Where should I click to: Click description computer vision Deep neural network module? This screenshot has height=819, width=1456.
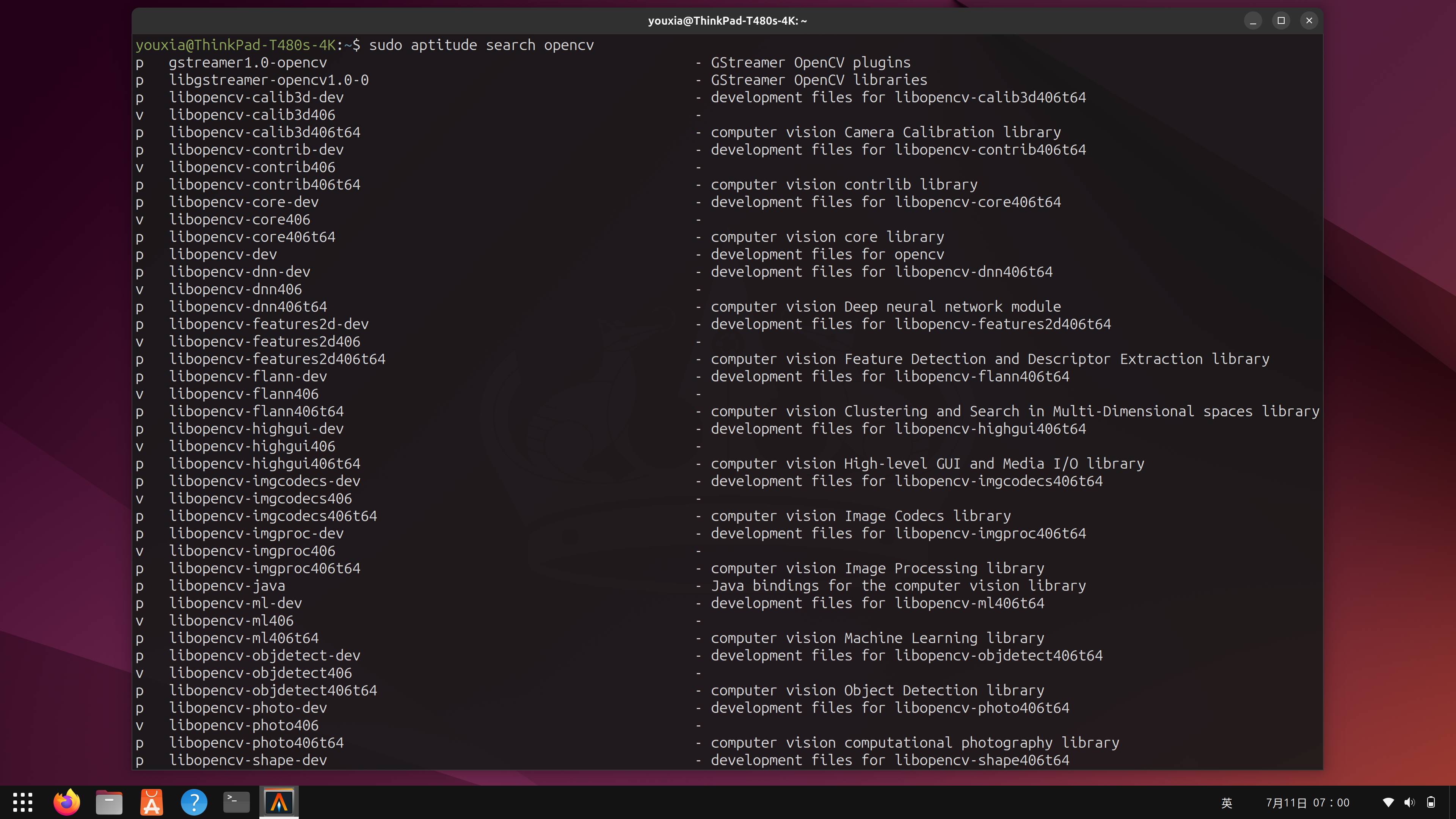886,307
